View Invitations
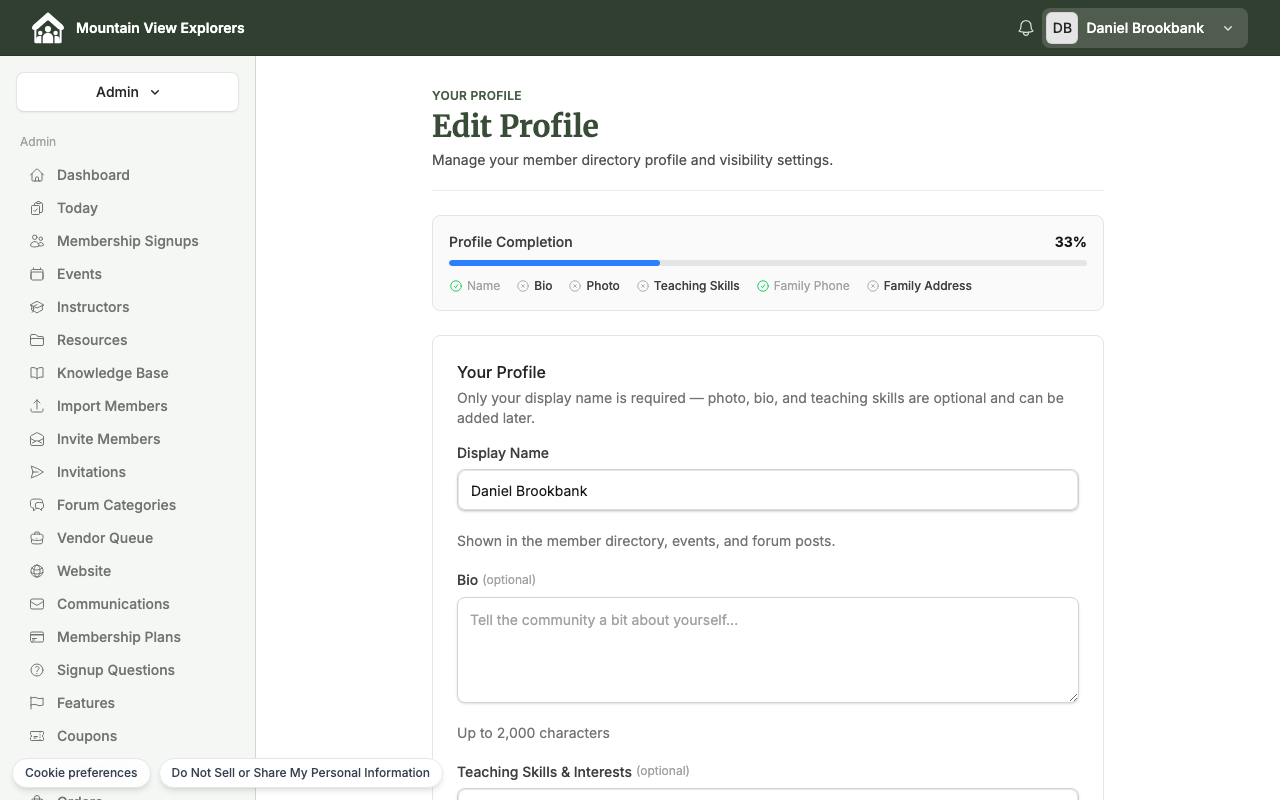This screenshot has height=800, width=1280. tap(91, 472)
